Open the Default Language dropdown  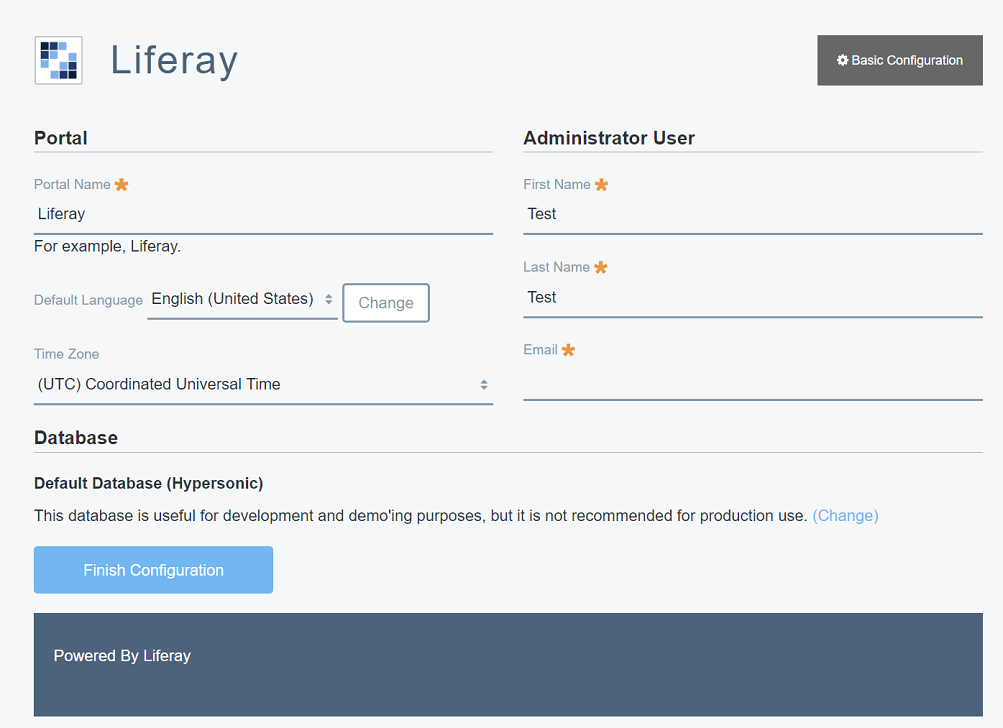[x=242, y=299]
